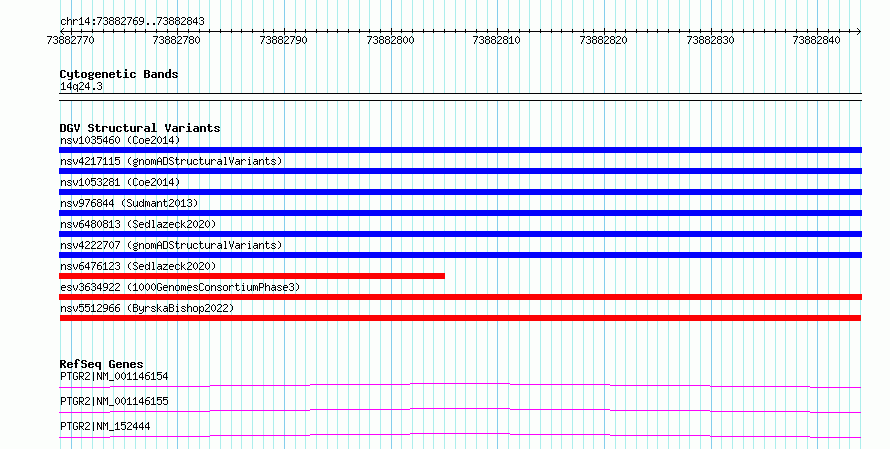
Task: Click the blue bar of nsv1035460
Action: pos(460,150)
